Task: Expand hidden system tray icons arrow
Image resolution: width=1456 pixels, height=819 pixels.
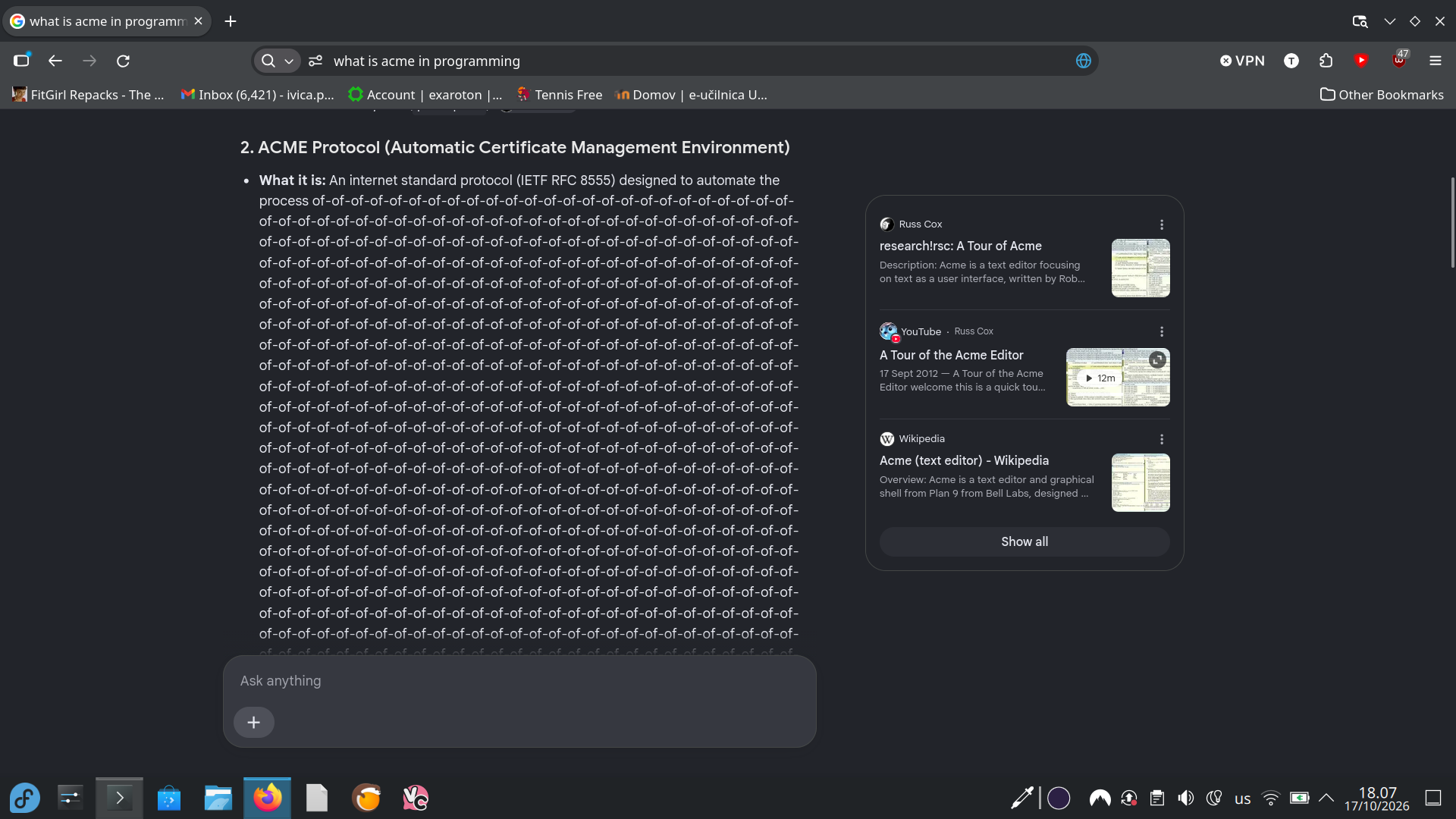Action: pos(1326,798)
